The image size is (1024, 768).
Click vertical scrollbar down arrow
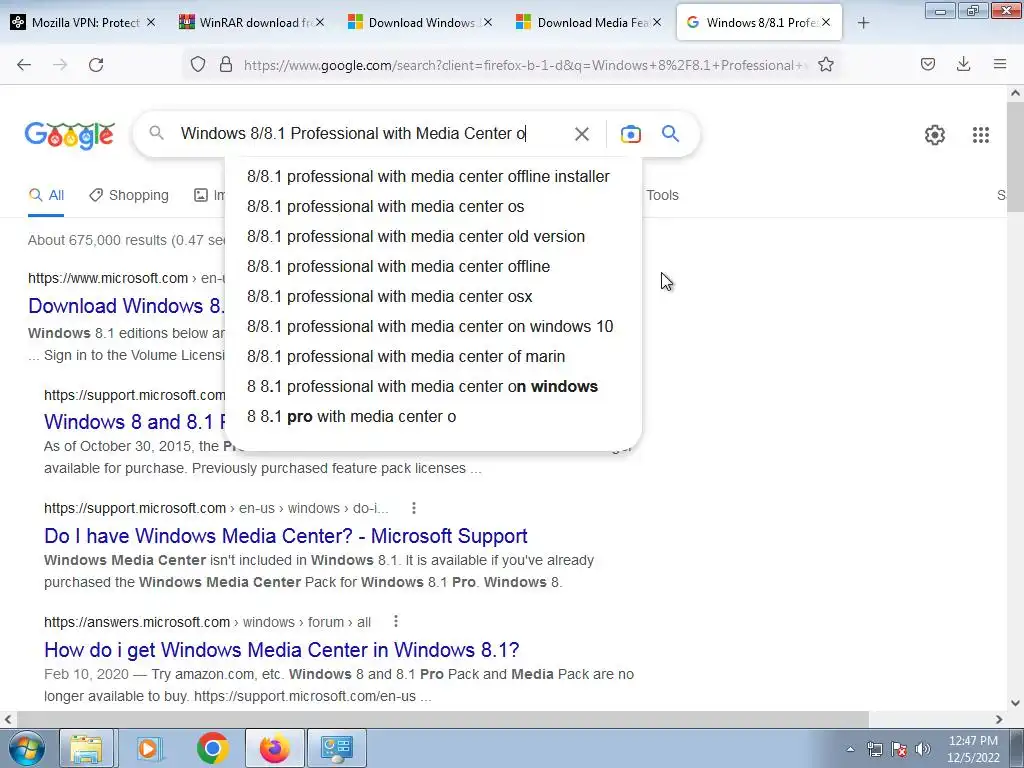(x=1015, y=703)
